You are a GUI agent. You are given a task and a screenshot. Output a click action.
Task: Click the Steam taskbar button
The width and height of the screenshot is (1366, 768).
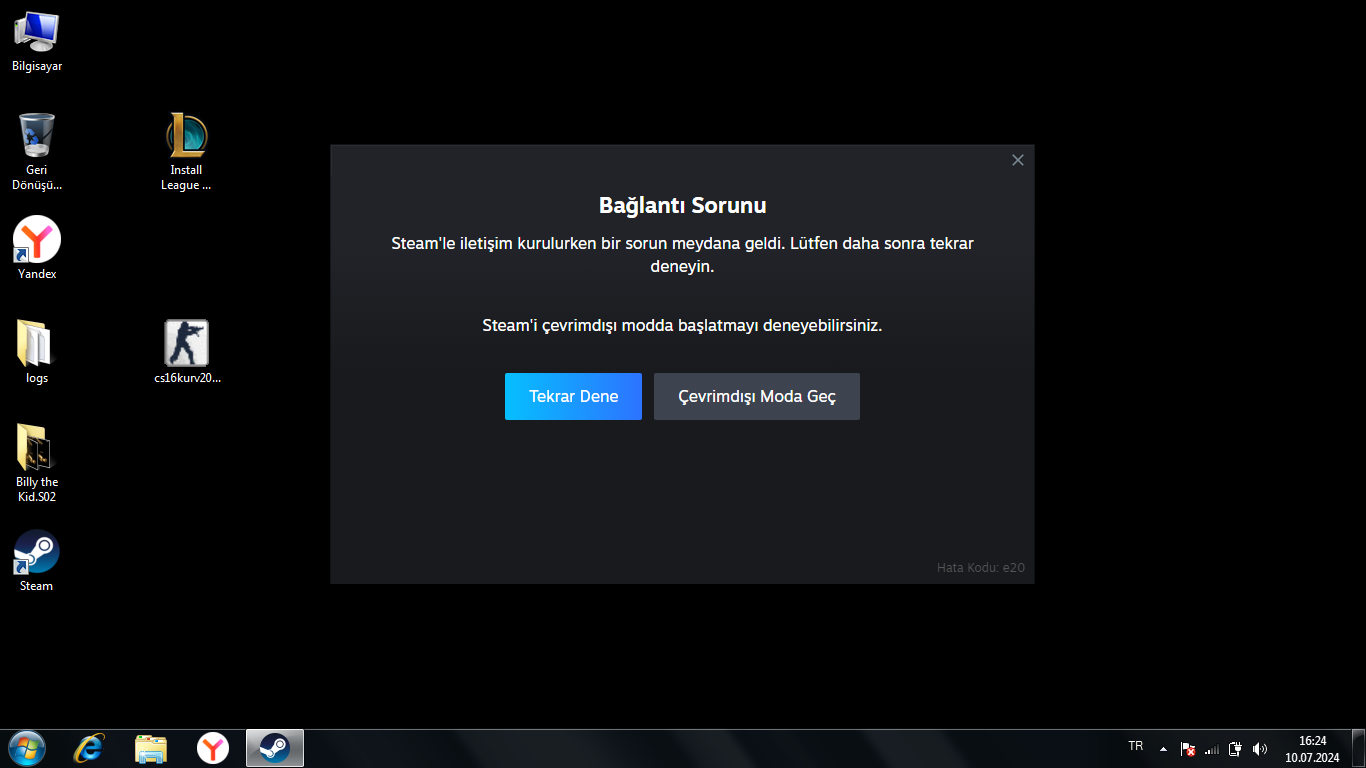tap(275, 748)
